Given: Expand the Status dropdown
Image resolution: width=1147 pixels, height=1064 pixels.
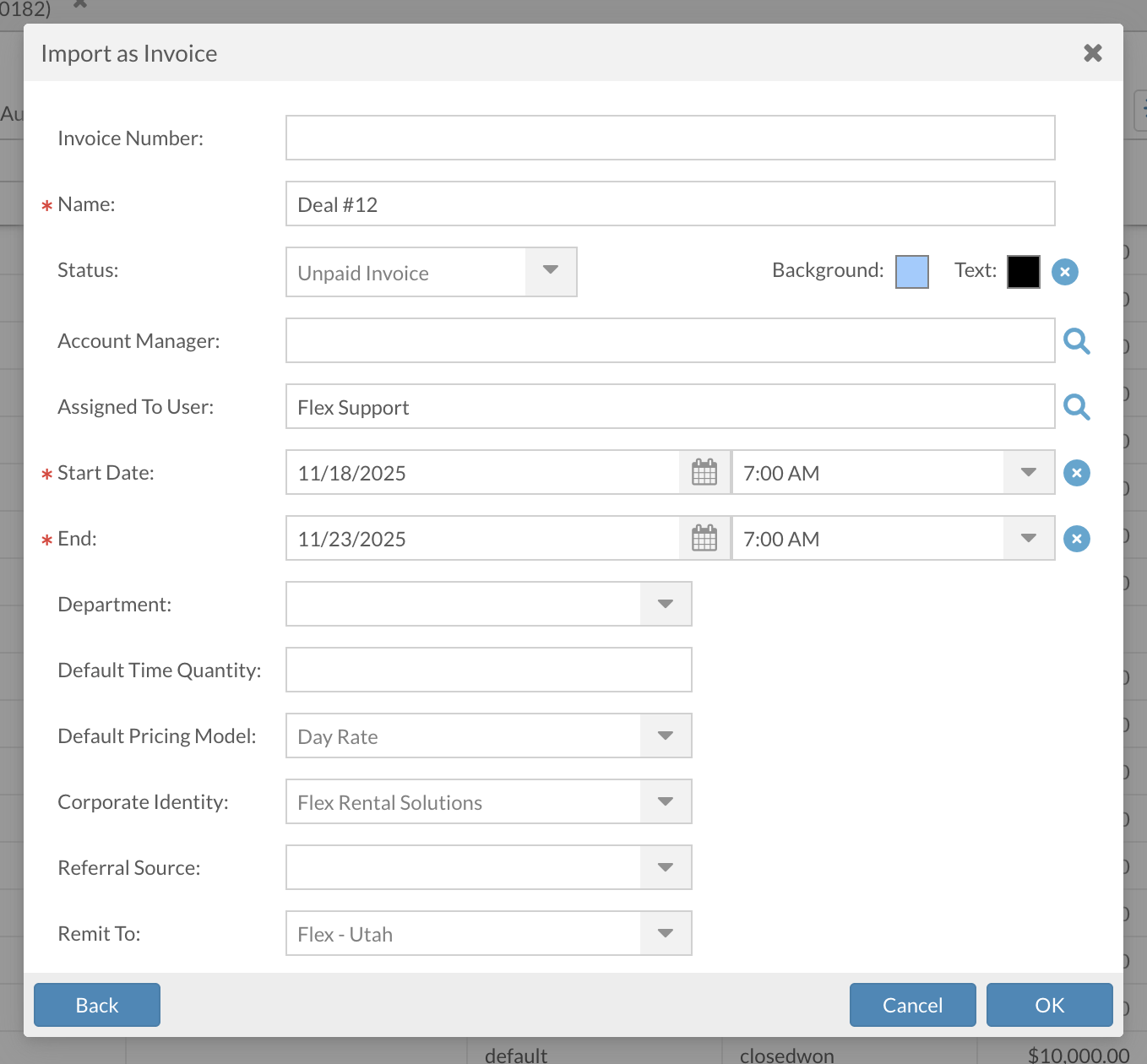Looking at the screenshot, I should (551, 272).
